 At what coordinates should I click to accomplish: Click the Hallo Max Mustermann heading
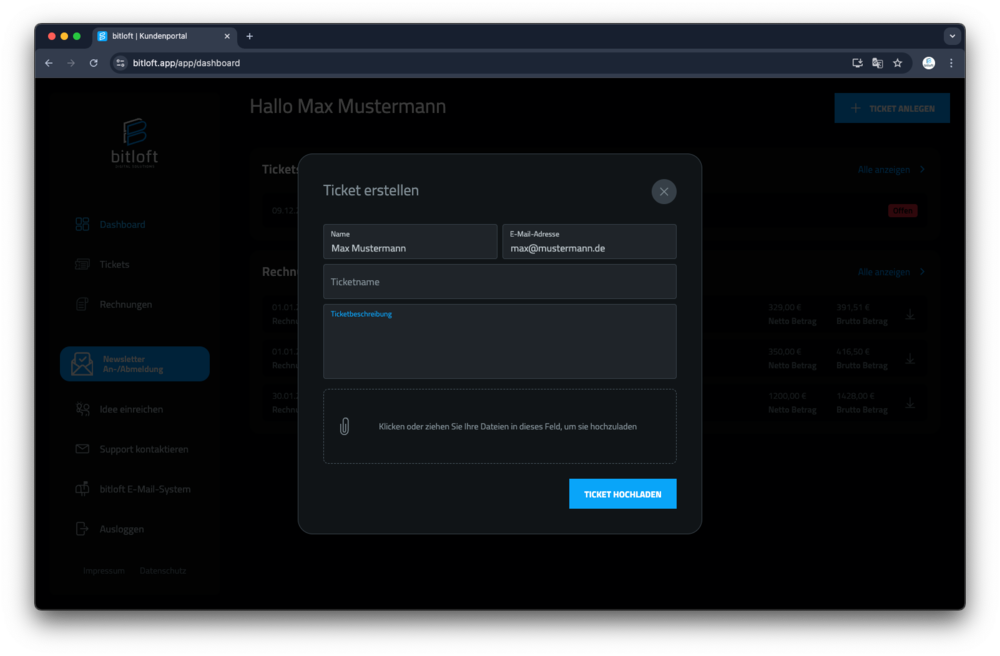click(x=348, y=106)
